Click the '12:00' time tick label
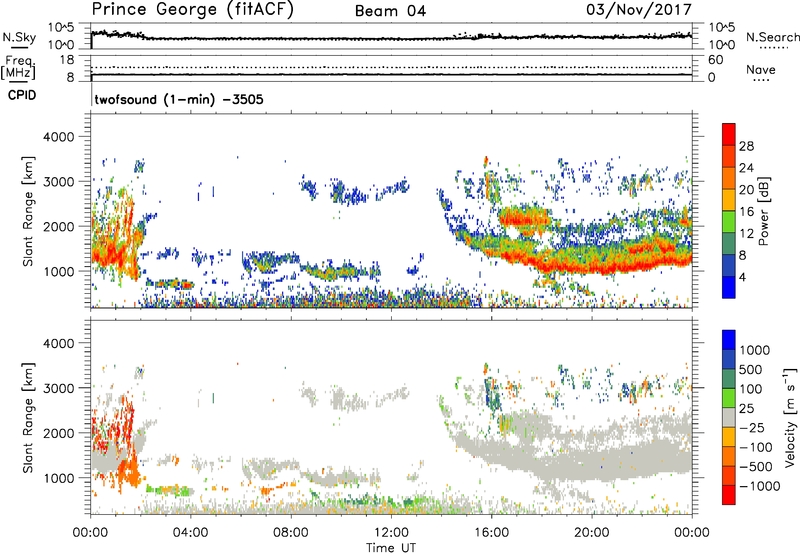 point(391,533)
